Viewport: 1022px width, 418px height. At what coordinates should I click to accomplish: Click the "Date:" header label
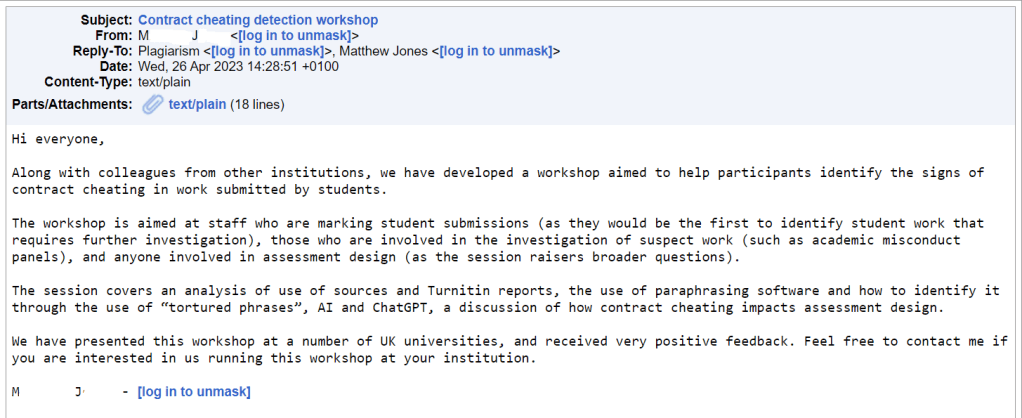[x=113, y=66]
